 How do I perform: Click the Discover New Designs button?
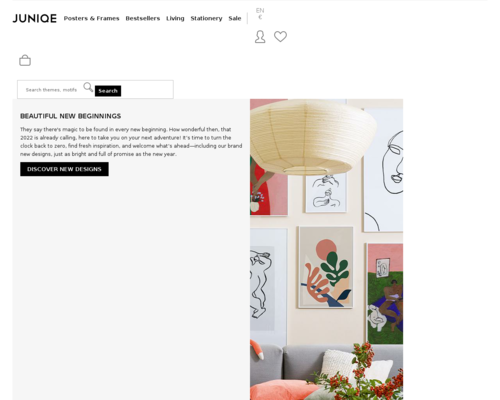[64, 169]
